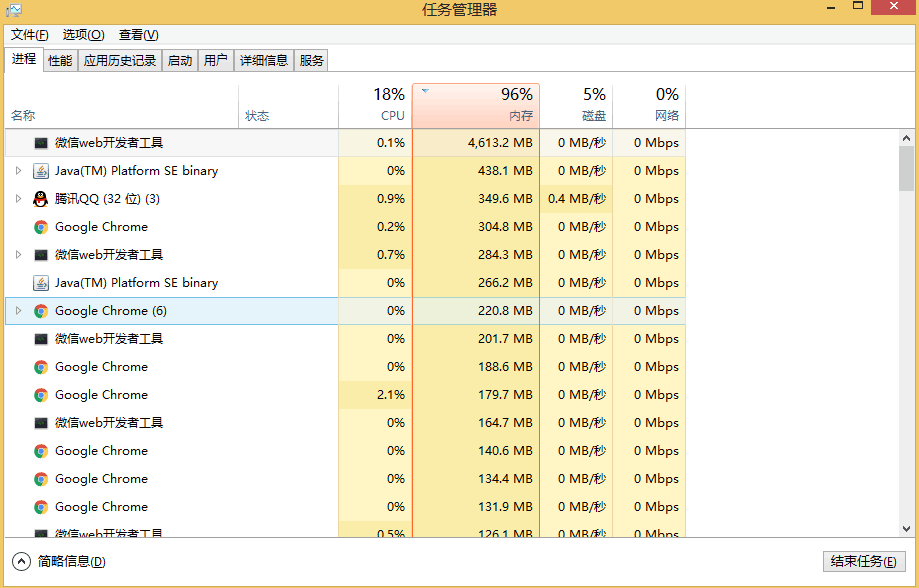Switch to the 应用历史记录 tab
Image resolution: width=919 pixels, height=588 pixels.
[120, 60]
